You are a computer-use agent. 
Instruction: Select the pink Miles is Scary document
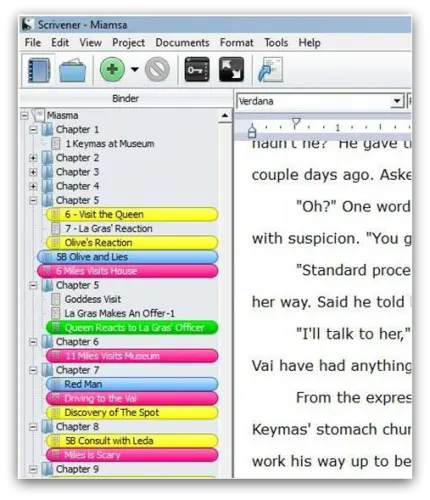click(132, 455)
